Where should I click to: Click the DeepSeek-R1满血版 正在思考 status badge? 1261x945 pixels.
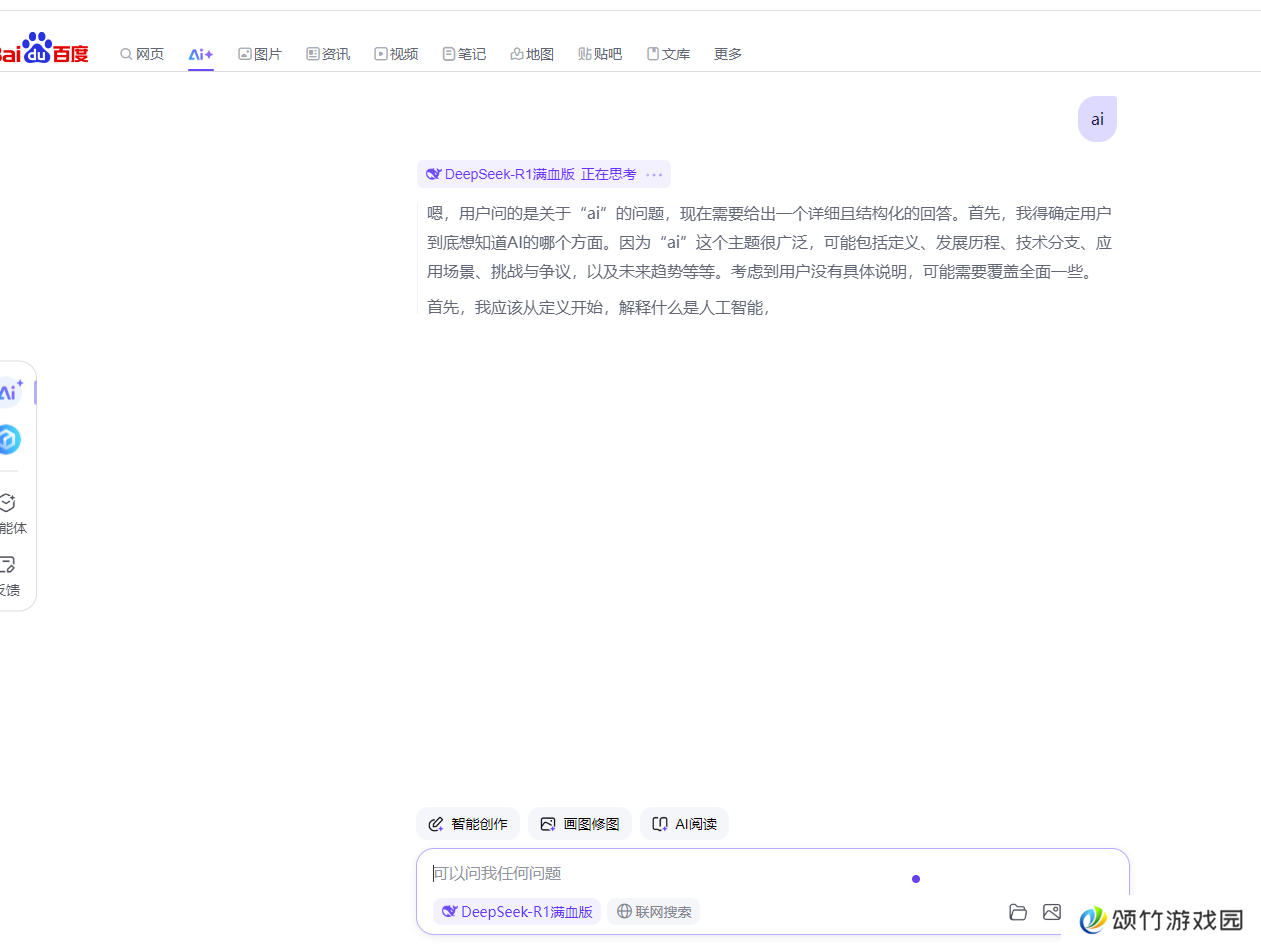tap(543, 174)
